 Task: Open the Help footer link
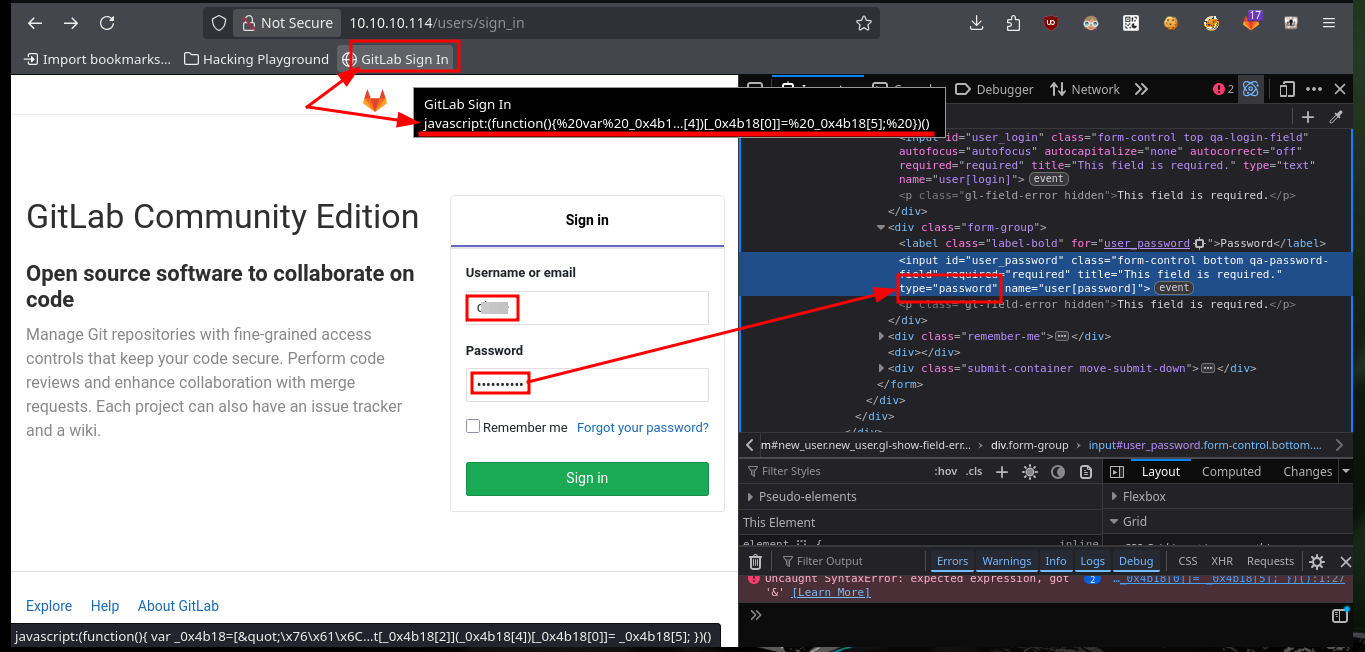[105, 606]
